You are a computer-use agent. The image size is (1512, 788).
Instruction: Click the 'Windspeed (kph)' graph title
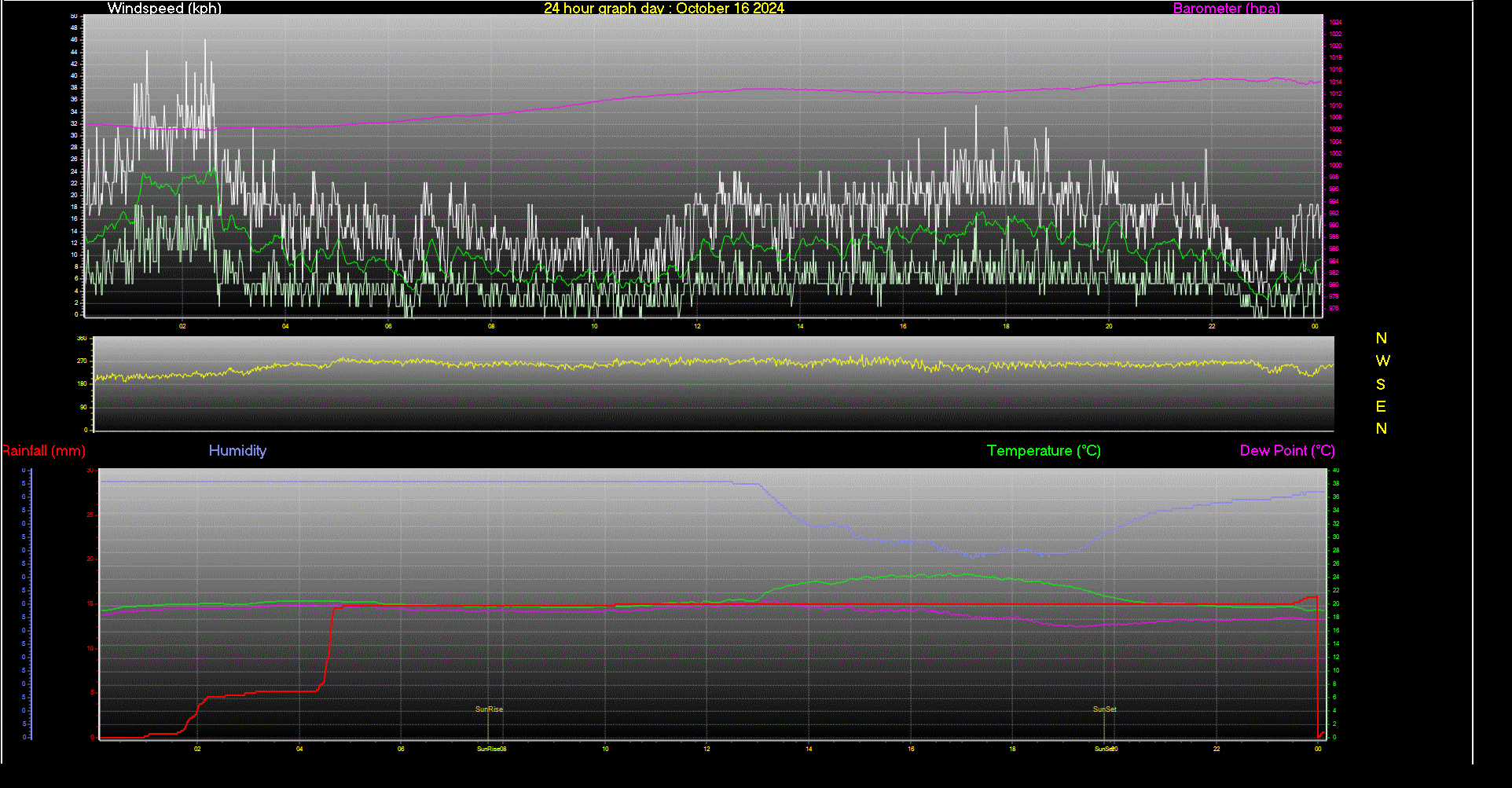[164, 8]
